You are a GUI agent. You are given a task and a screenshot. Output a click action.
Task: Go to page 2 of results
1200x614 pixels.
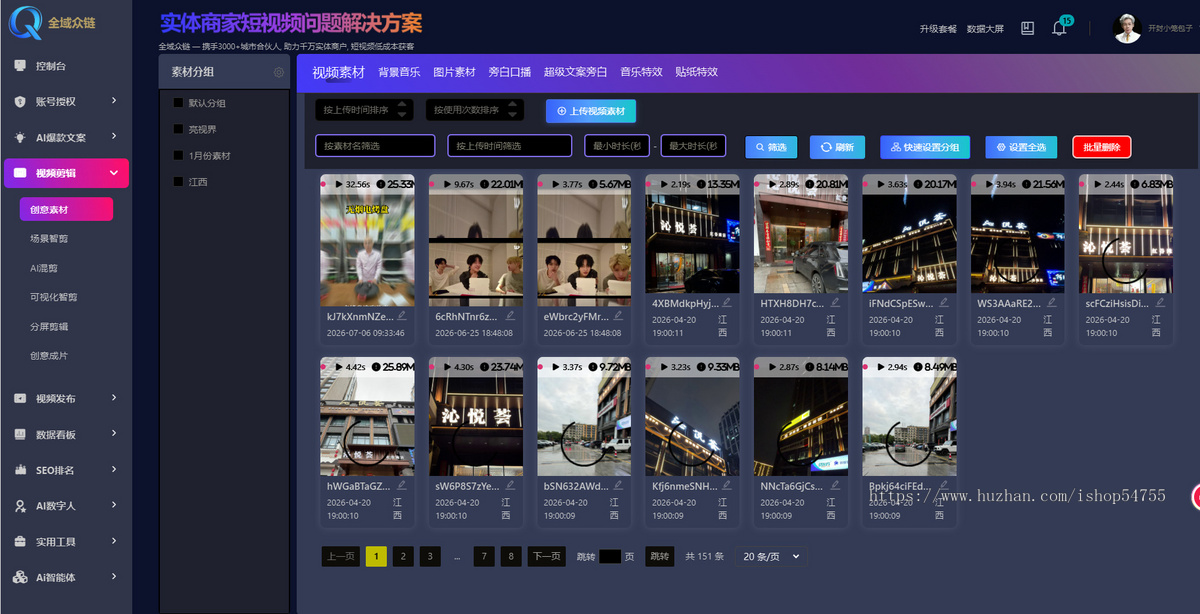click(x=403, y=557)
